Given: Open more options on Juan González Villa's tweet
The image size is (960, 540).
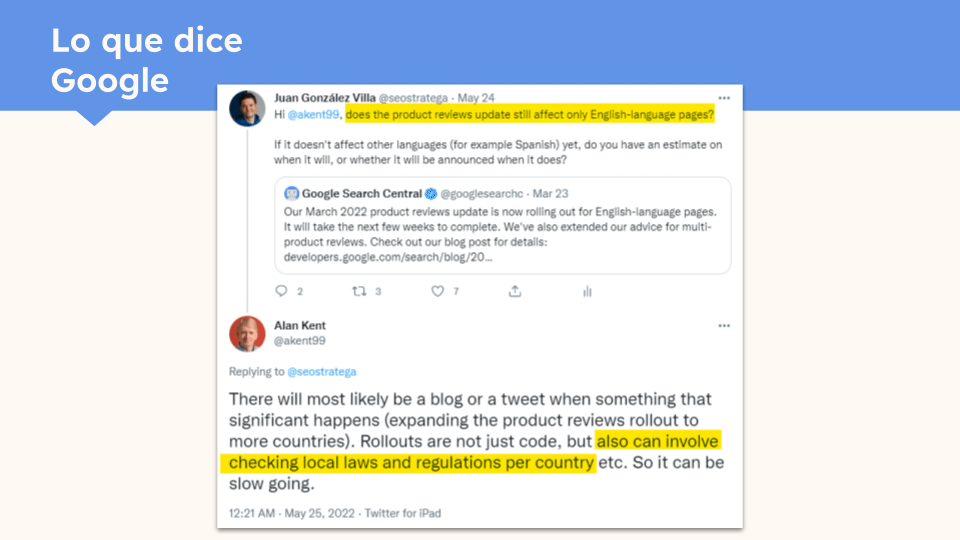Looking at the screenshot, I should pyautogui.click(x=724, y=98).
